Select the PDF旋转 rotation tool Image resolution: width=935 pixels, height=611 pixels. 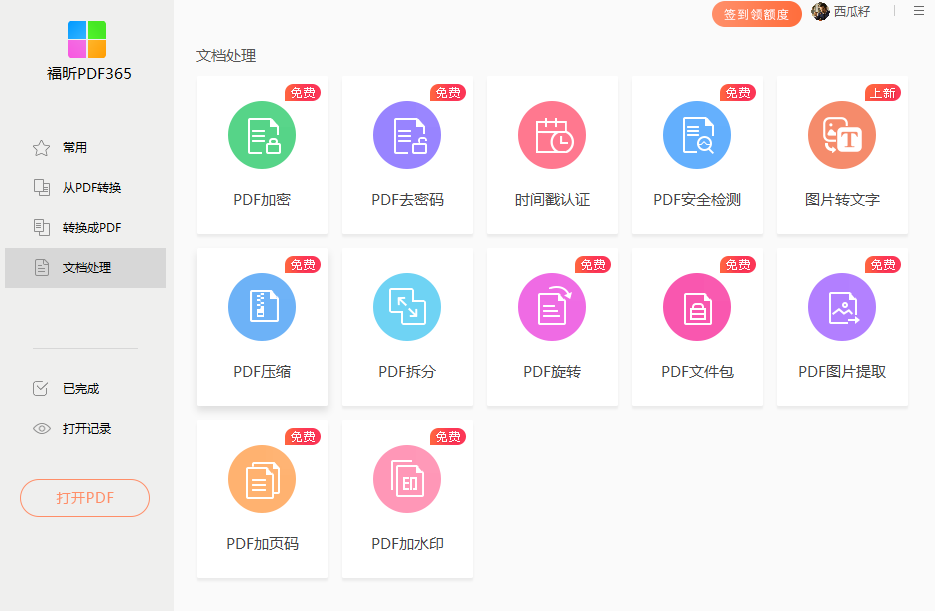click(552, 327)
